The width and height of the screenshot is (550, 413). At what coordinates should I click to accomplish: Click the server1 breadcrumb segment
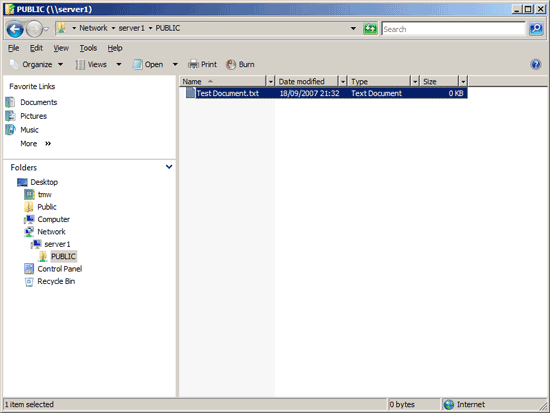click(x=132, y=28)
